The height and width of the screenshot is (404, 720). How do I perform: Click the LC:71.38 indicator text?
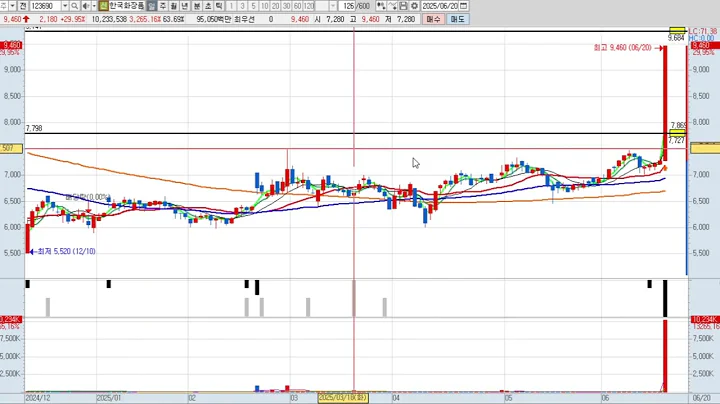[x=703, y=31]
